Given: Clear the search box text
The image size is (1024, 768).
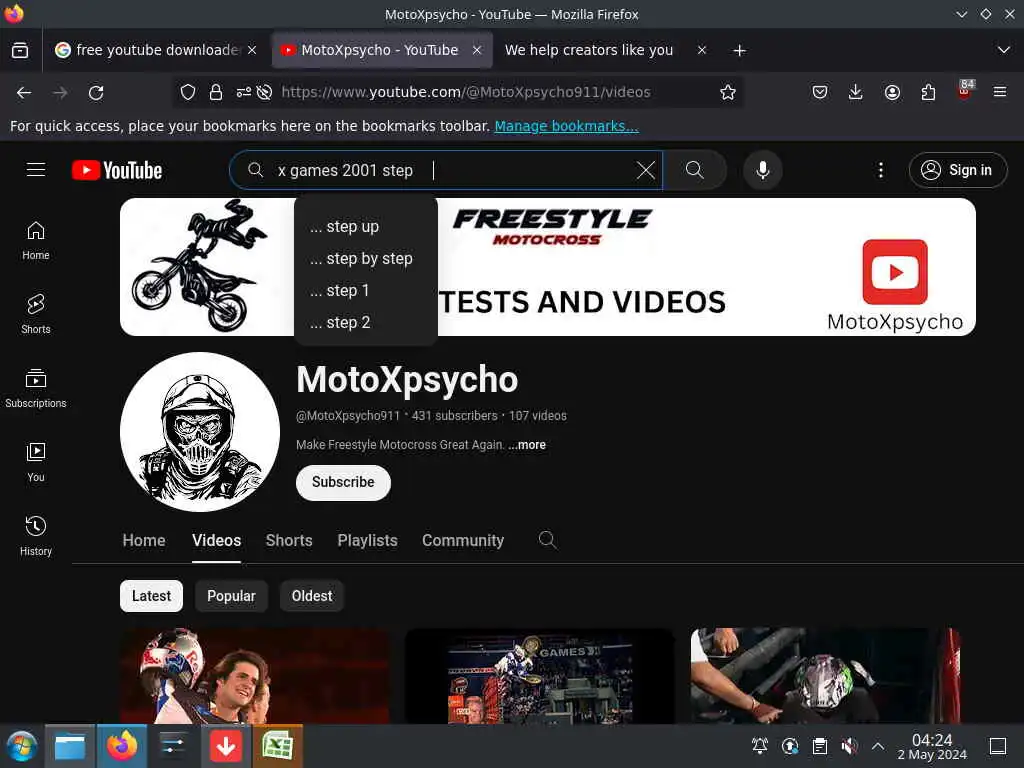Looking at the screenshot, I should click(x=645, y=170).
